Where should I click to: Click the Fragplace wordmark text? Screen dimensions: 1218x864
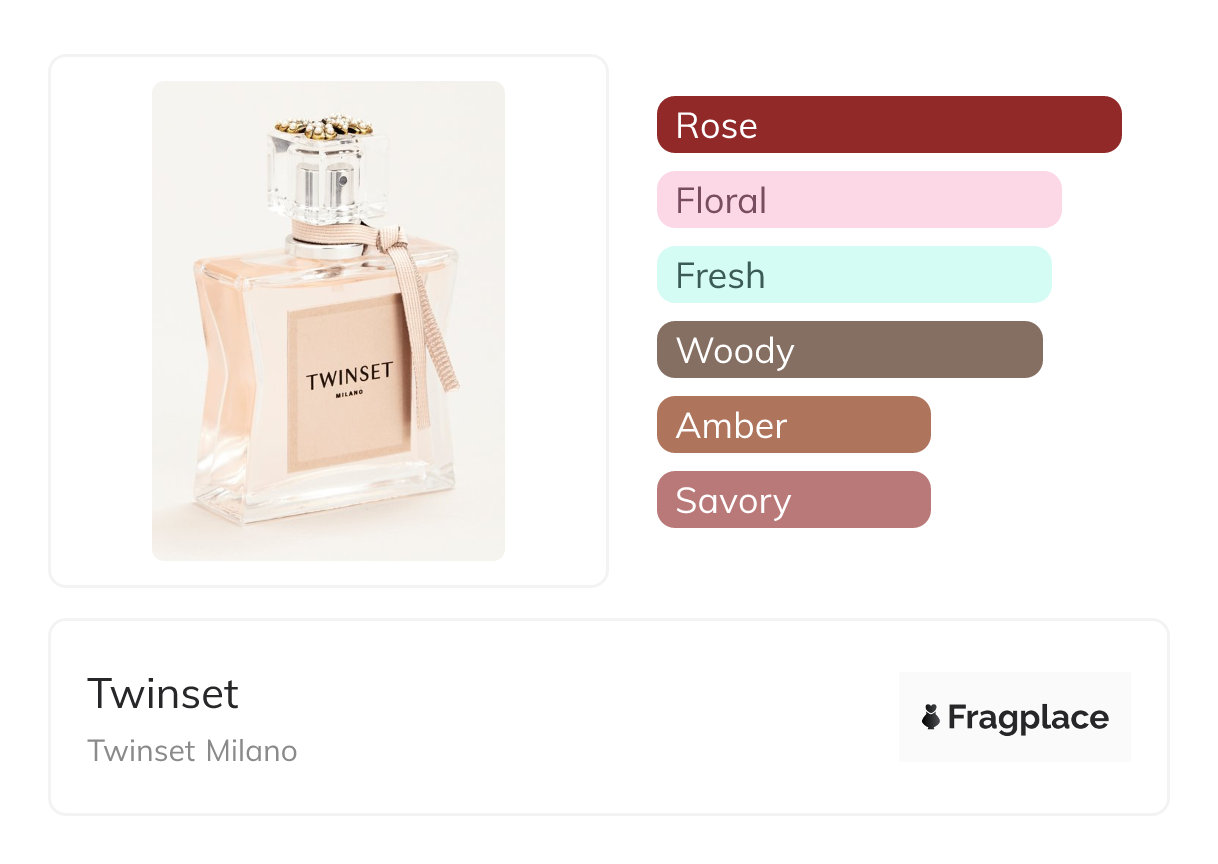[x=1027, y=717]
